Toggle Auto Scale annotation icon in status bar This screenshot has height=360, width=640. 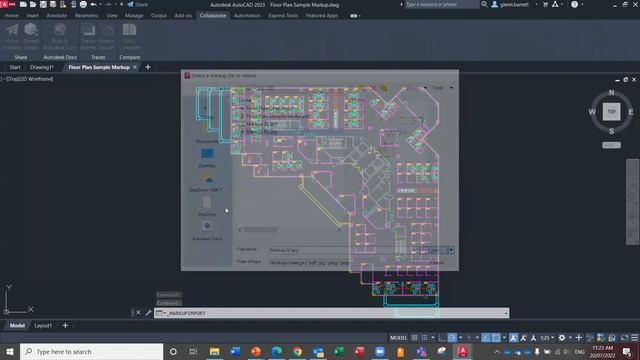[x=523, y=338]
